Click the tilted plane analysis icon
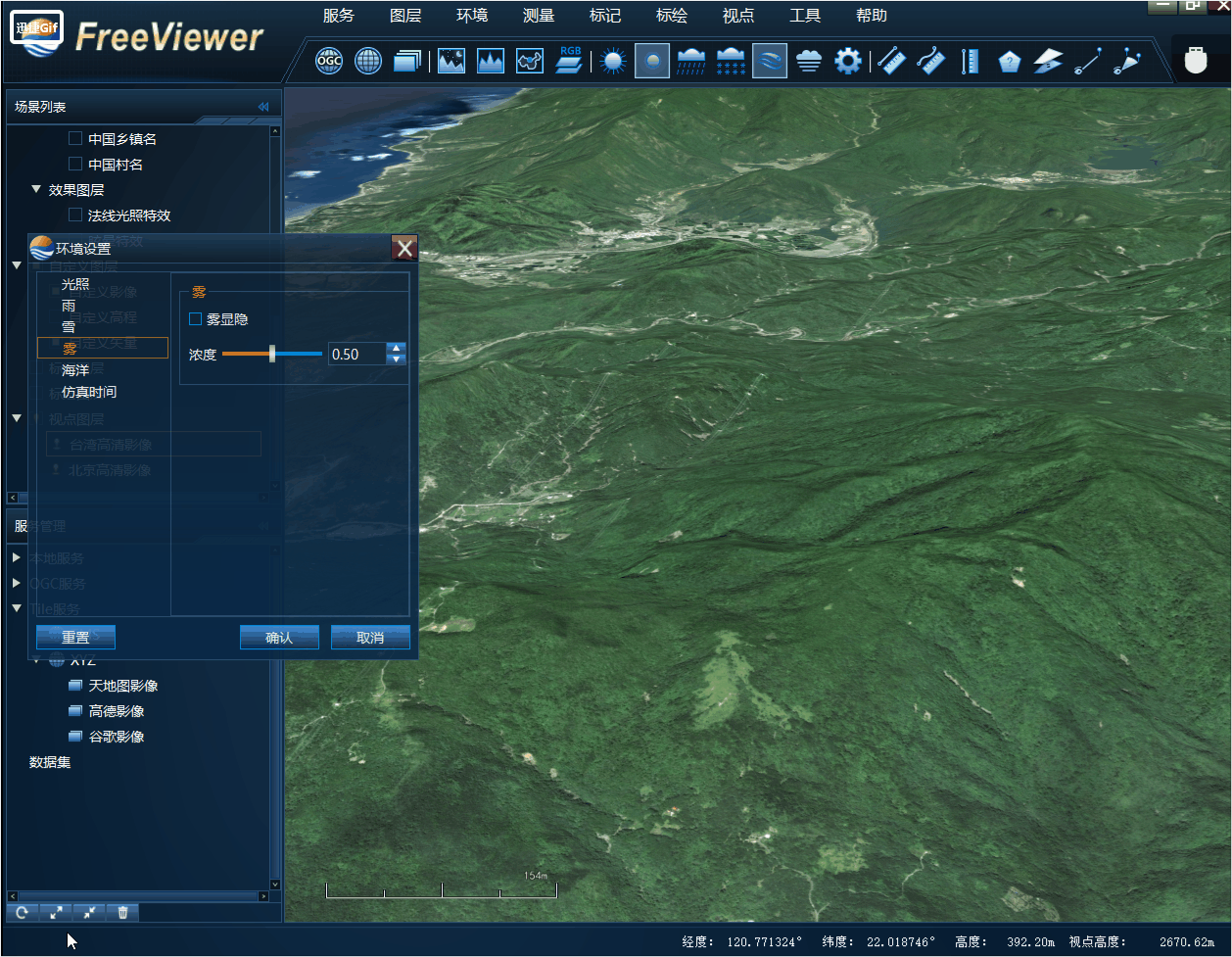This screenshot has height=957, width=1232. [1048, 62]
